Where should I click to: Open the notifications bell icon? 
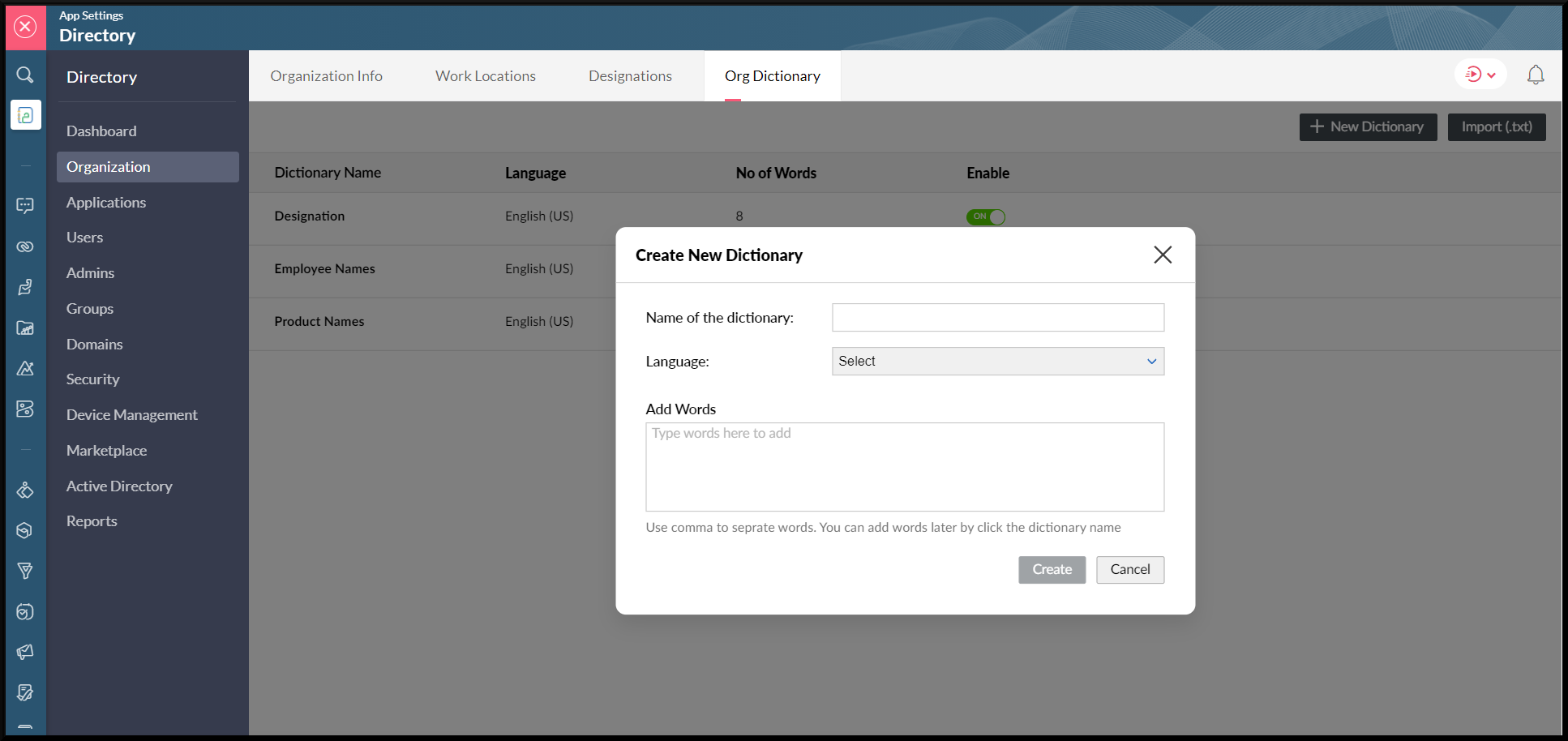click(1536, 75)
